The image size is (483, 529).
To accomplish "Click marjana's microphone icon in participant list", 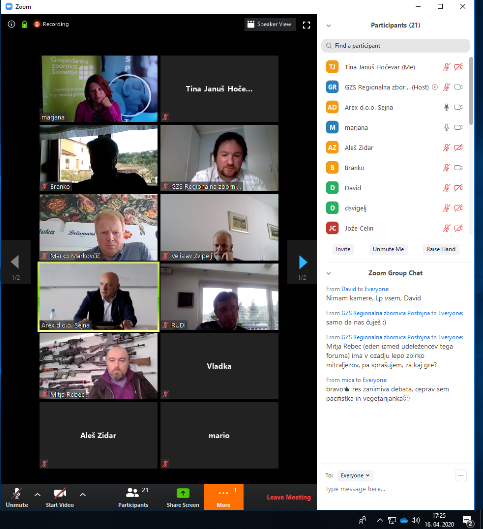I will [x=446, y=127].
